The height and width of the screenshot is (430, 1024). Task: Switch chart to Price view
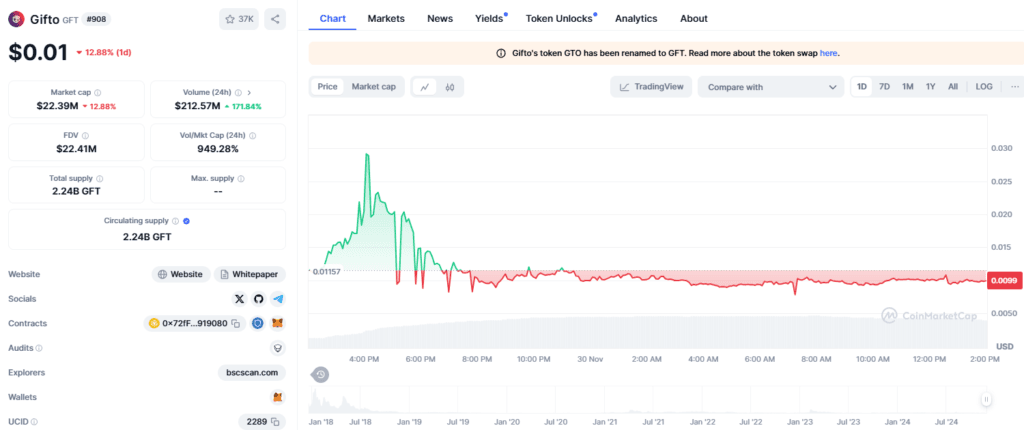[x=327, y=86]
